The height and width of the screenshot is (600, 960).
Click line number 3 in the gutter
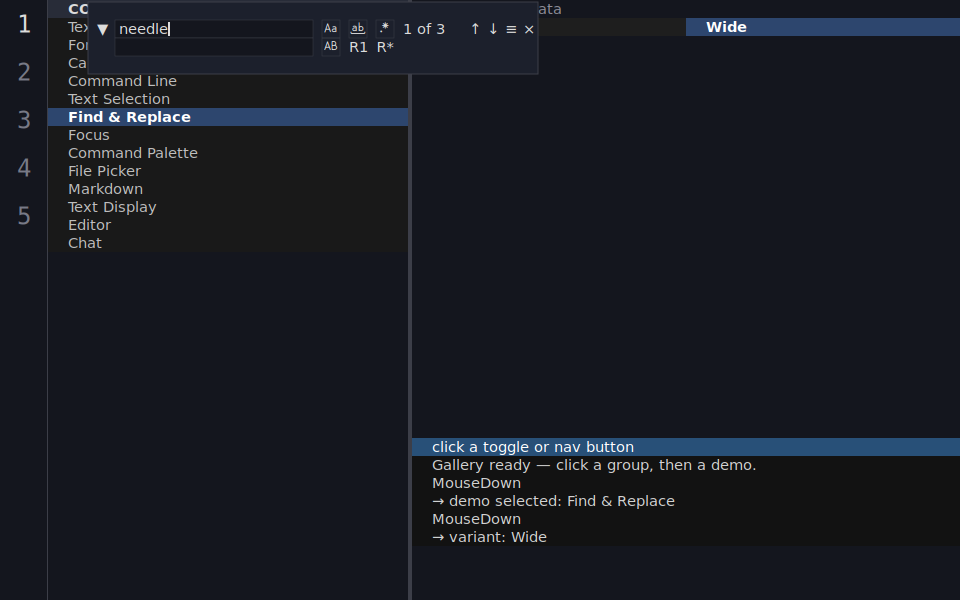(x=24, y=120)
